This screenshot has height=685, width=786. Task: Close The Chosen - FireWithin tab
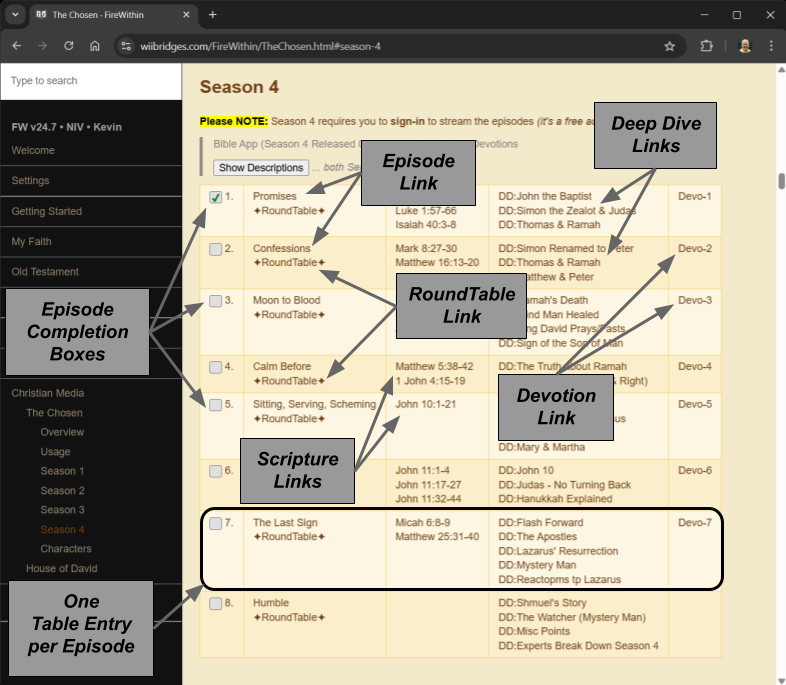[x=186, y=15]
